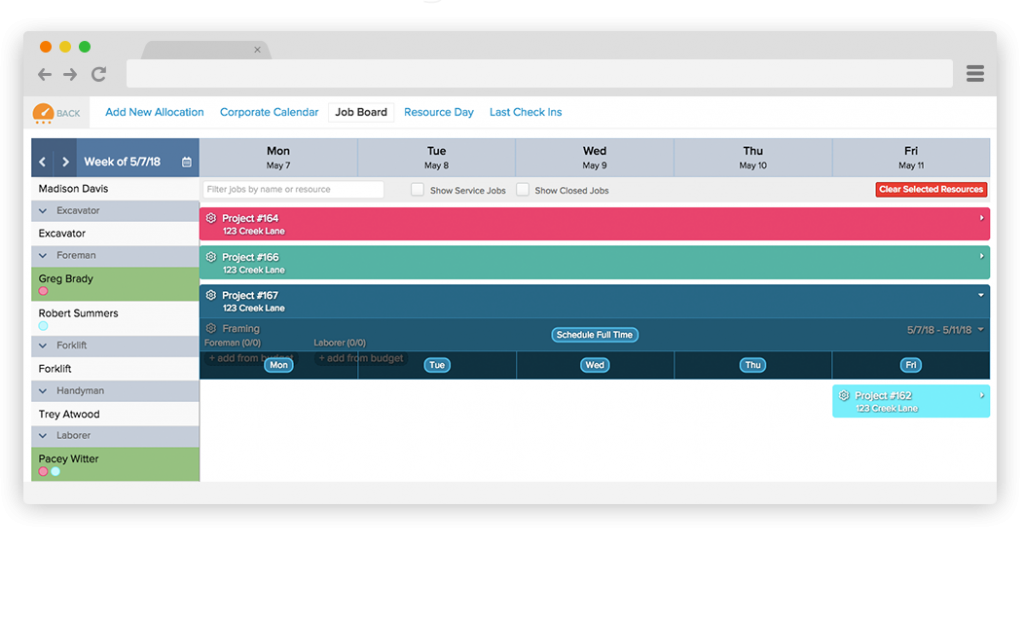Toggle the Thu day pill in Framing
This screenshot has height=621, width=1024.
tap(753, 365)
